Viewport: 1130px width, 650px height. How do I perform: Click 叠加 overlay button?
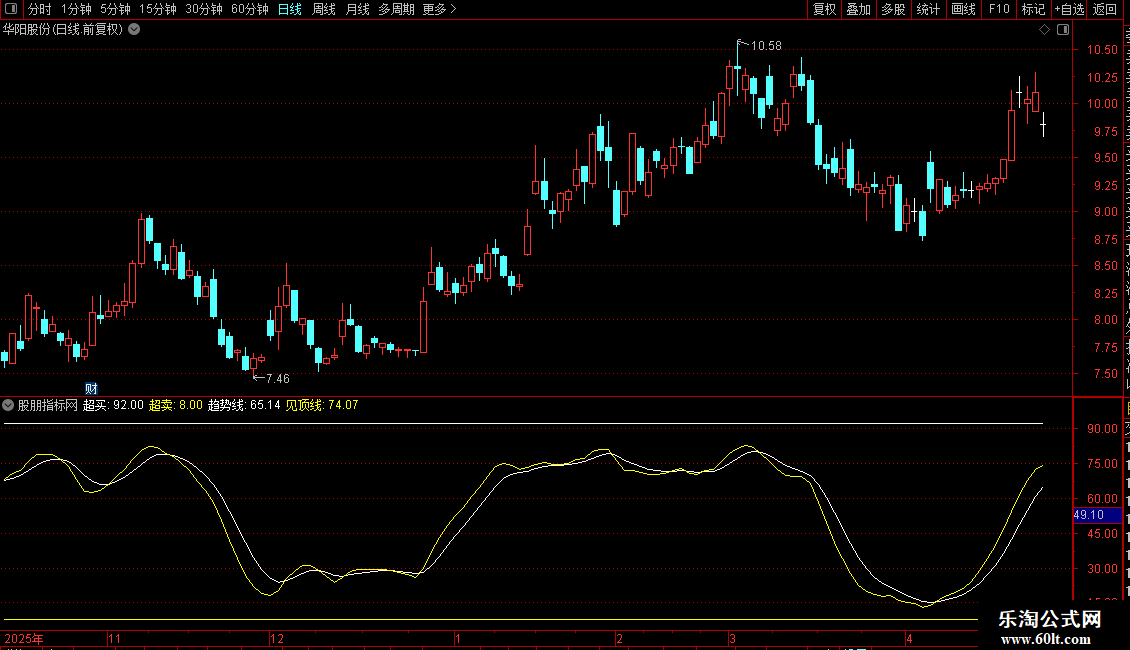[x=858, y=9]
